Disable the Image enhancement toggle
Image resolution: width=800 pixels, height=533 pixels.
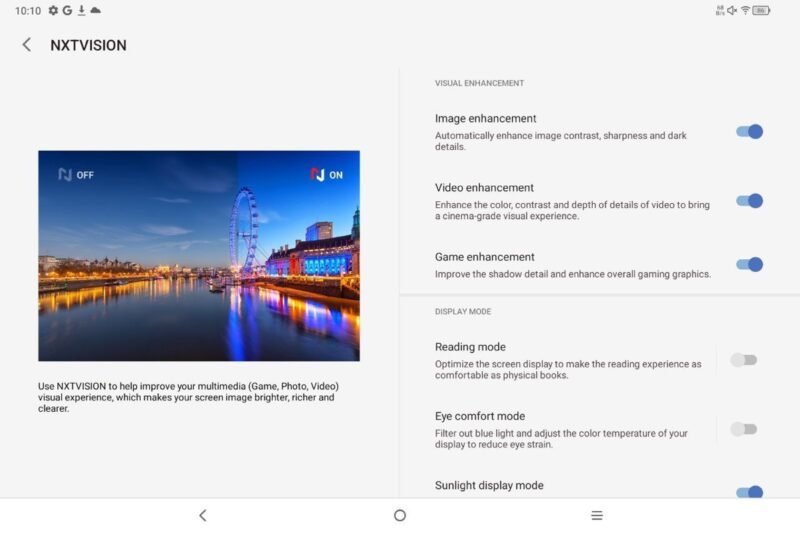[x=749, y=132]
